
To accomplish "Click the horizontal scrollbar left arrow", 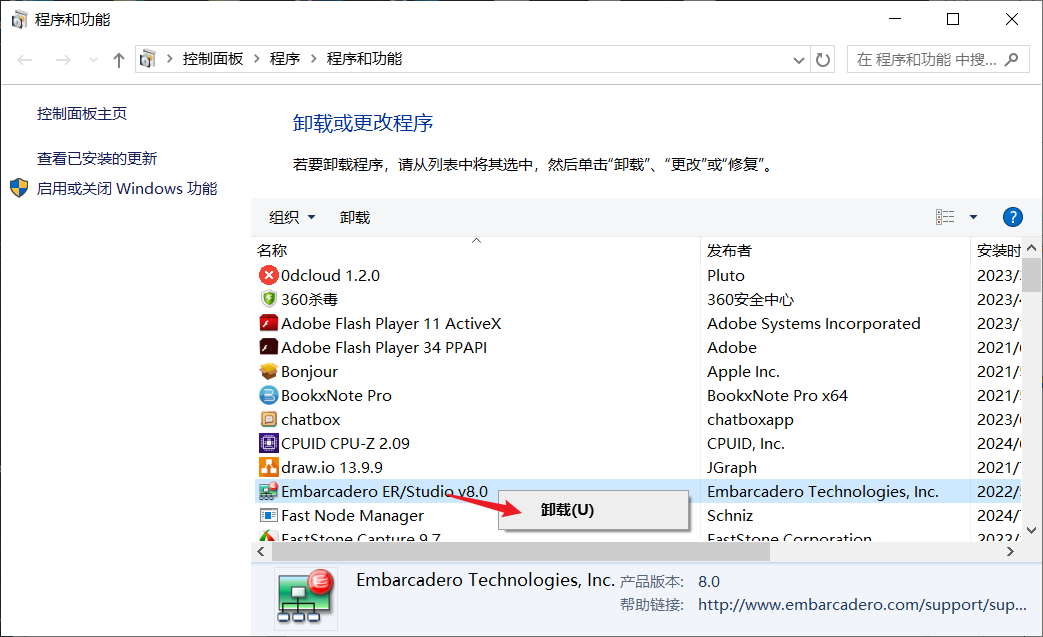I will pyautogui.click(x=261, y=551).
